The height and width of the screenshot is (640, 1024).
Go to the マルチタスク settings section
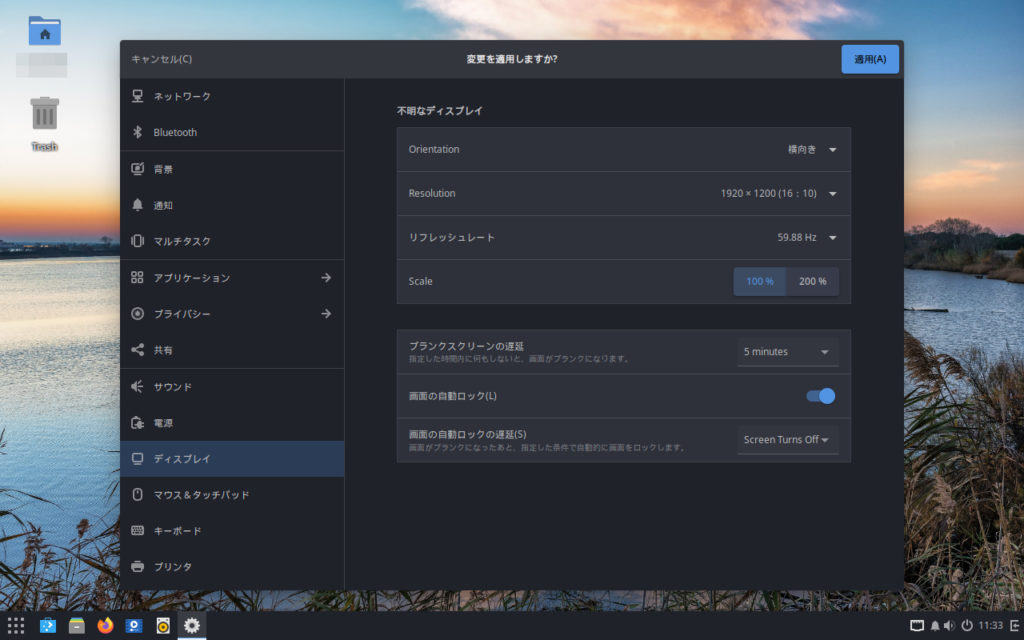182,241
